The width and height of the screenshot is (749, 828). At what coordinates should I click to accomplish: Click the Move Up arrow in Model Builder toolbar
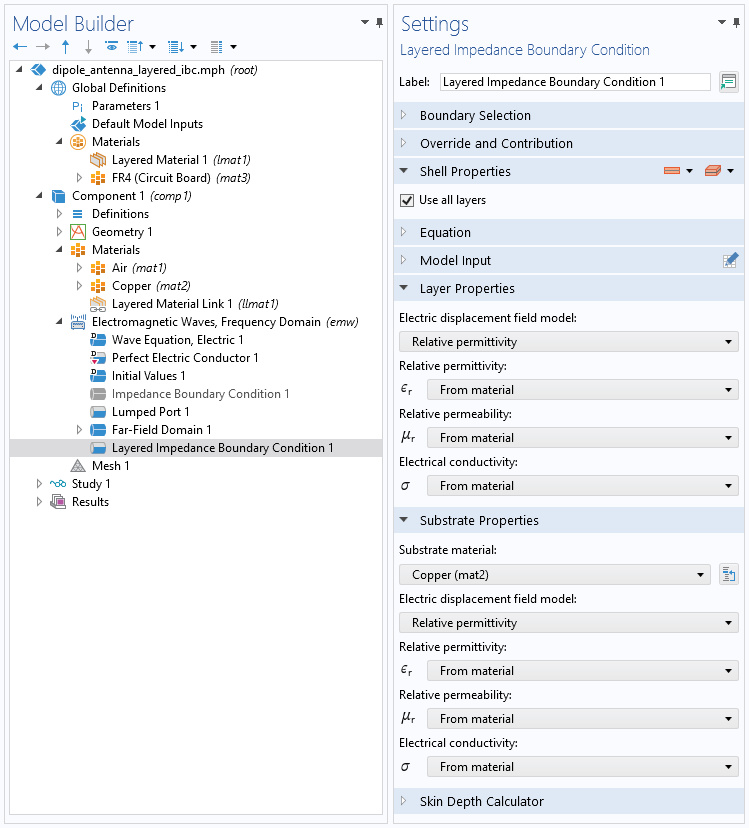point(65,47)
